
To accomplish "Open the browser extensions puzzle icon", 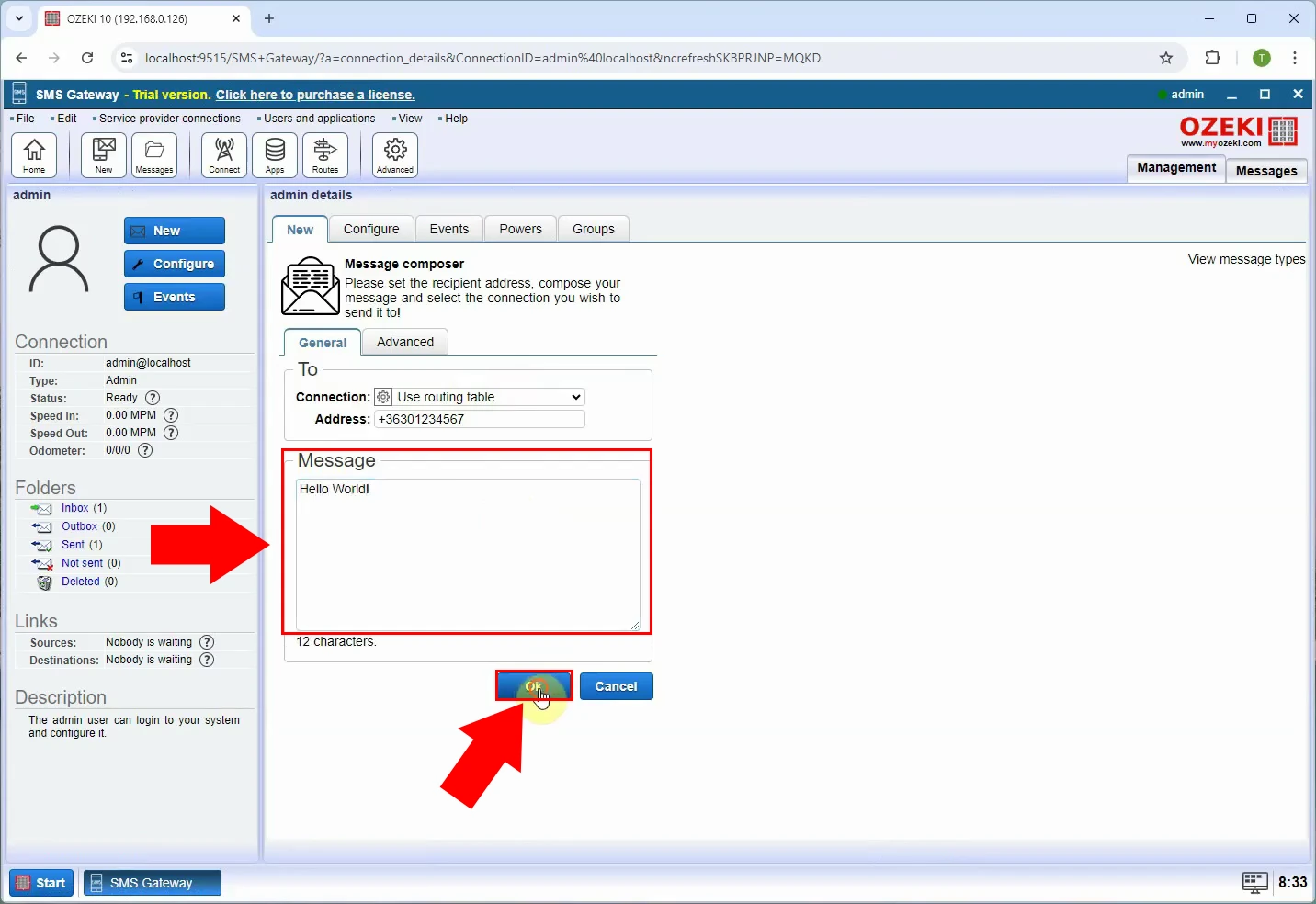I will (x=1213, y=58).
